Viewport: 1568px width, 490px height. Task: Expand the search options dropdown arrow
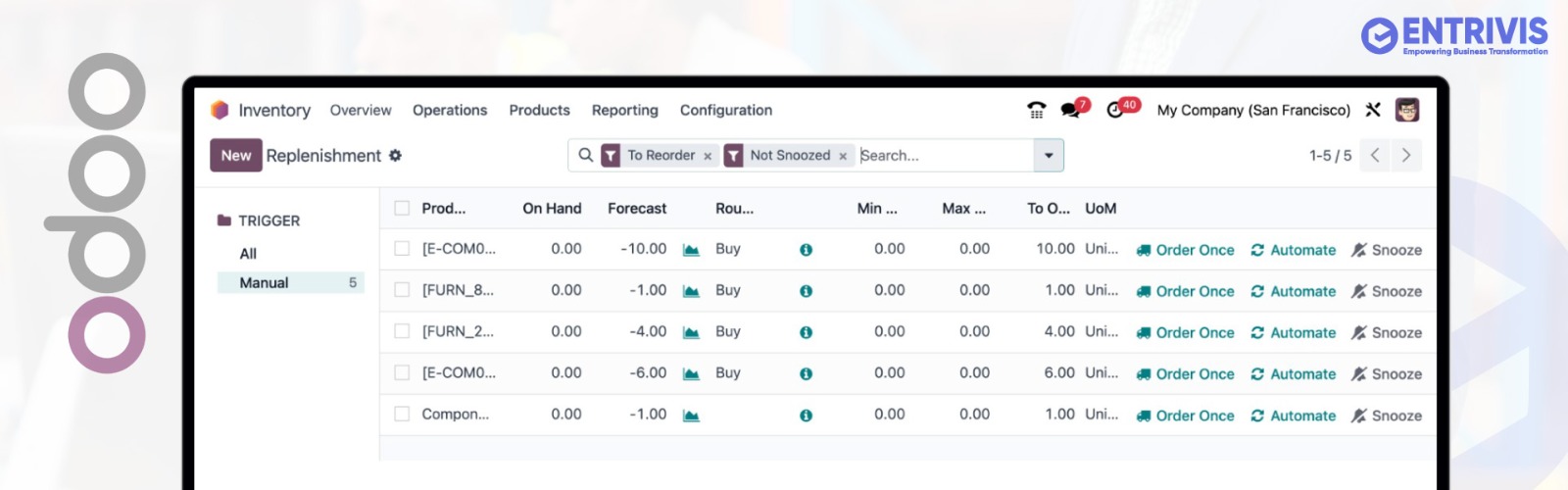pyautogui.click(x=1049, y=155)
